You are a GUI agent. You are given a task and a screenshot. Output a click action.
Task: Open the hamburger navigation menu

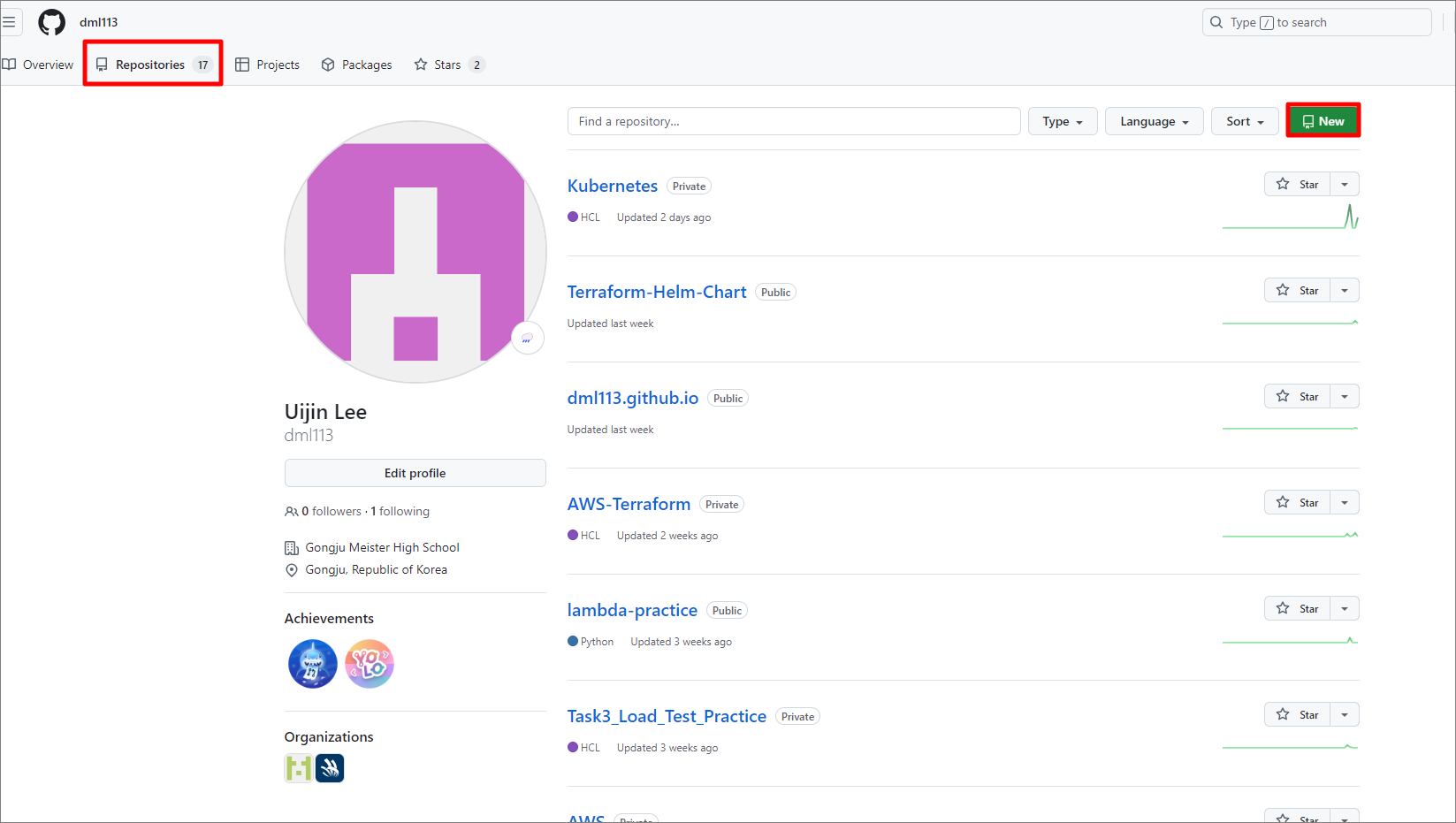(x=9, y=22)
